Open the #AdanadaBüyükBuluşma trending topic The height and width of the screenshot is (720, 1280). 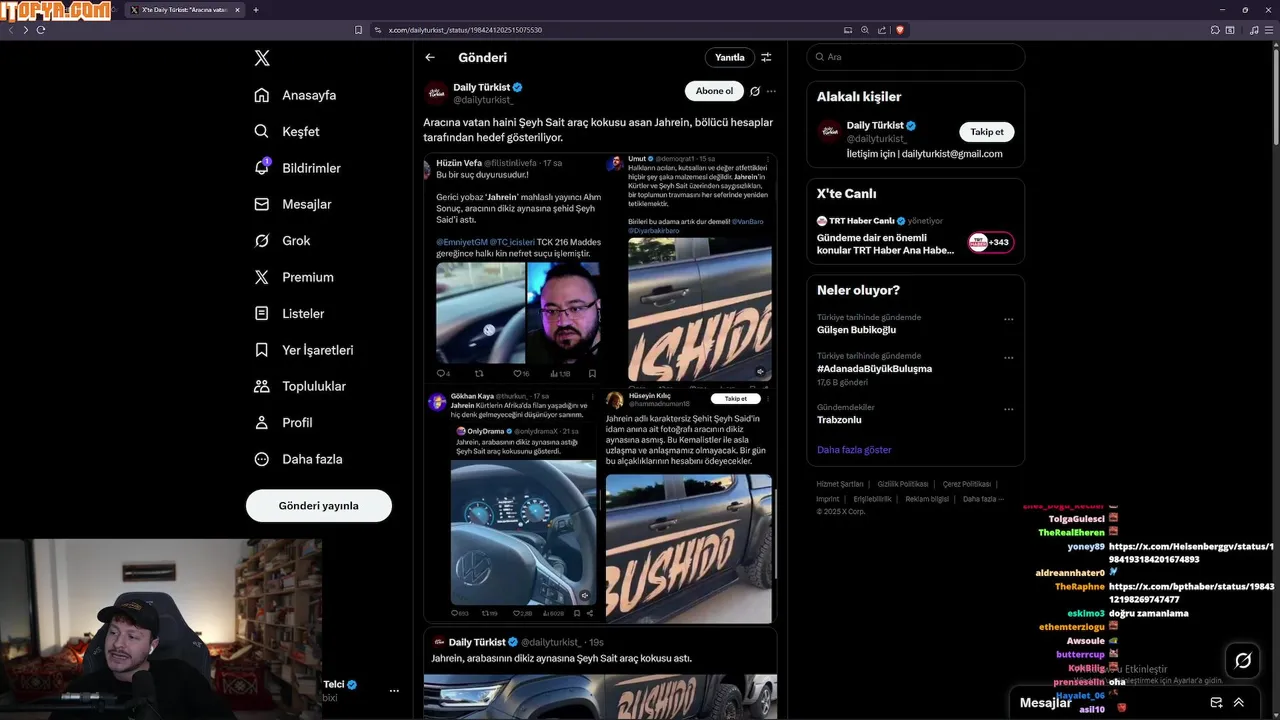[x=874, y=368]
